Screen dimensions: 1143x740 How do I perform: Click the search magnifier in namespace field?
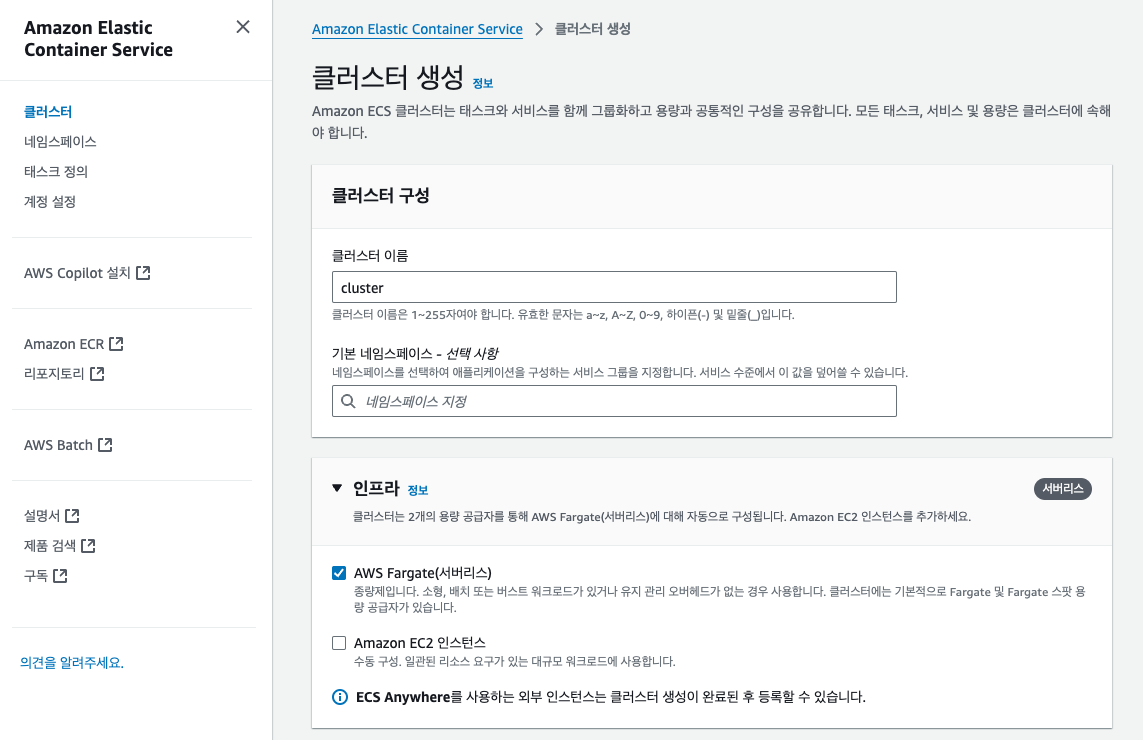tap(348, 401)
